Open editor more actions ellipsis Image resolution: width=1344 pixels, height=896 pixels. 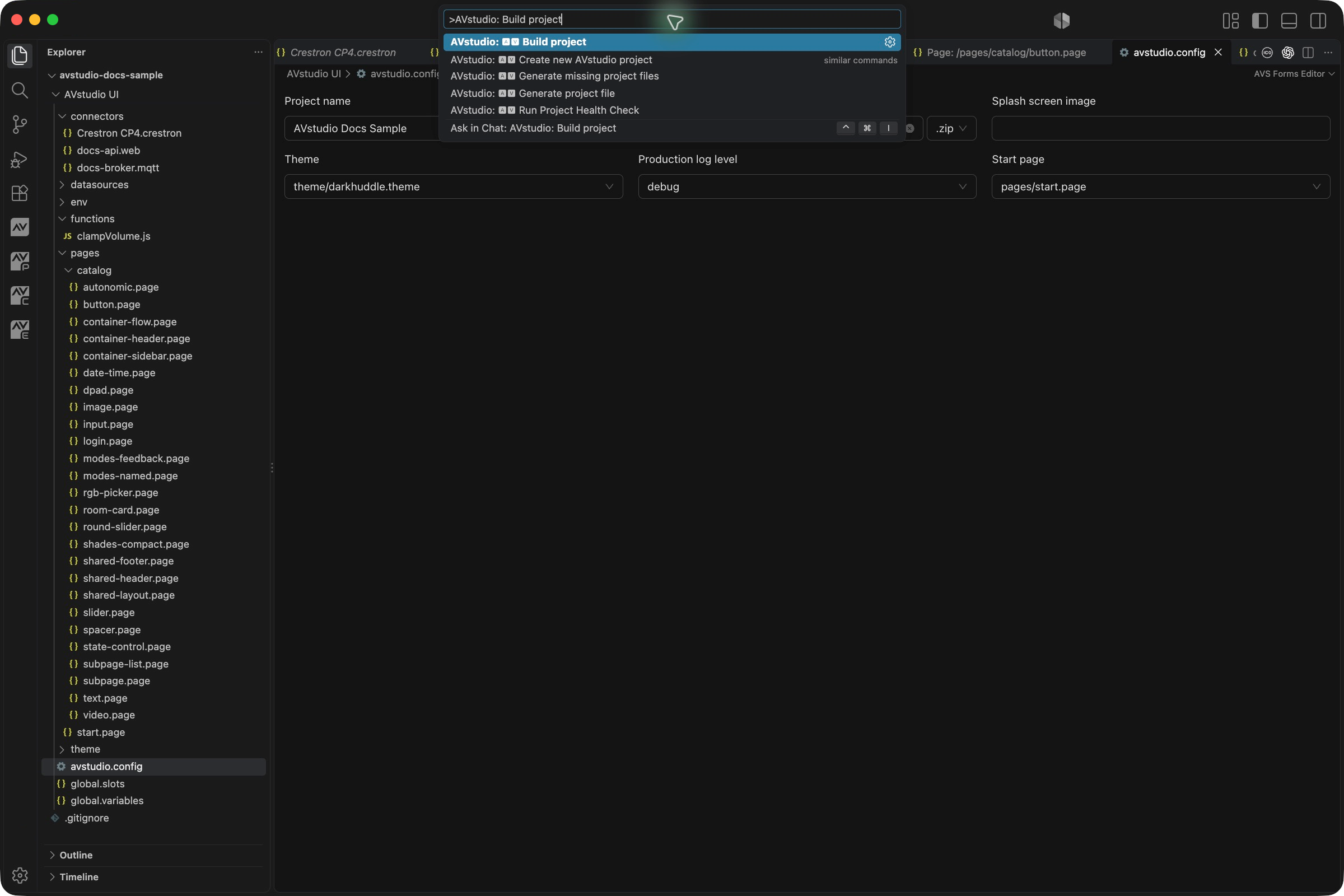click(1328, 53)
